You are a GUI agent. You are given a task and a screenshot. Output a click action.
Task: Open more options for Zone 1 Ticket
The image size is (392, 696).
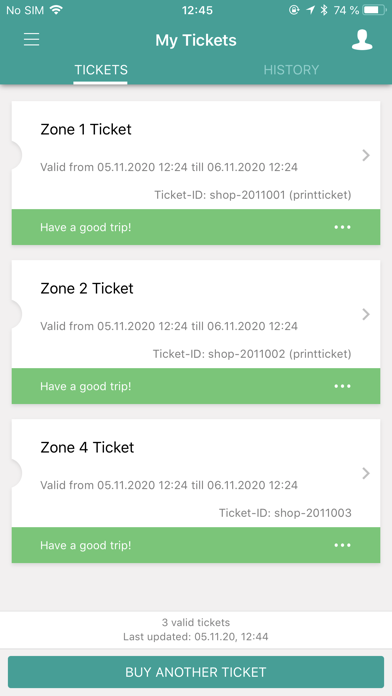point(342,227)
